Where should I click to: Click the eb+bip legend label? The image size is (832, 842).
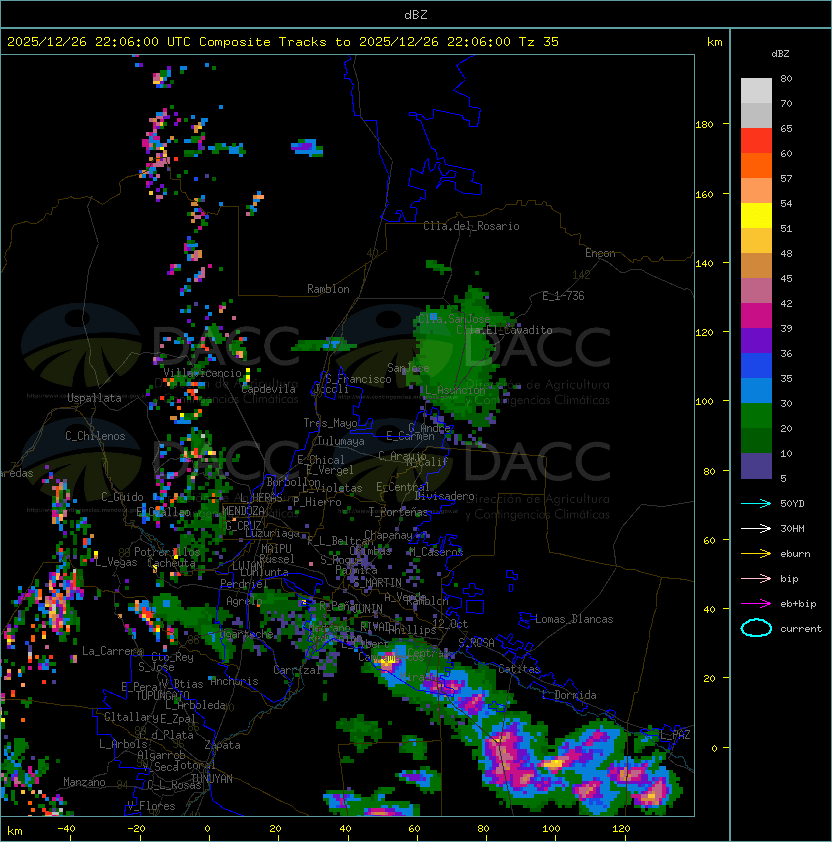pos(798,604)
